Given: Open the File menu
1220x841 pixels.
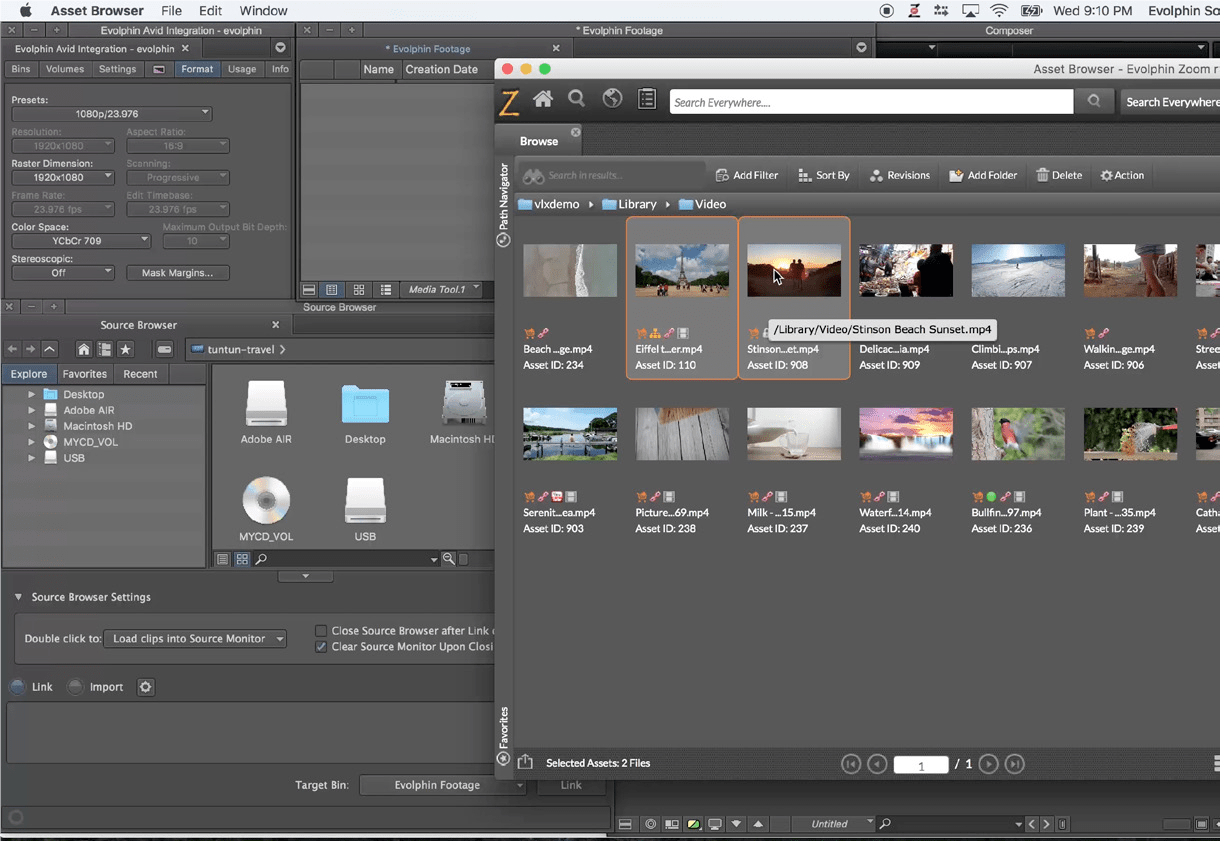Looking at the screenshot, I should point(171,11).
